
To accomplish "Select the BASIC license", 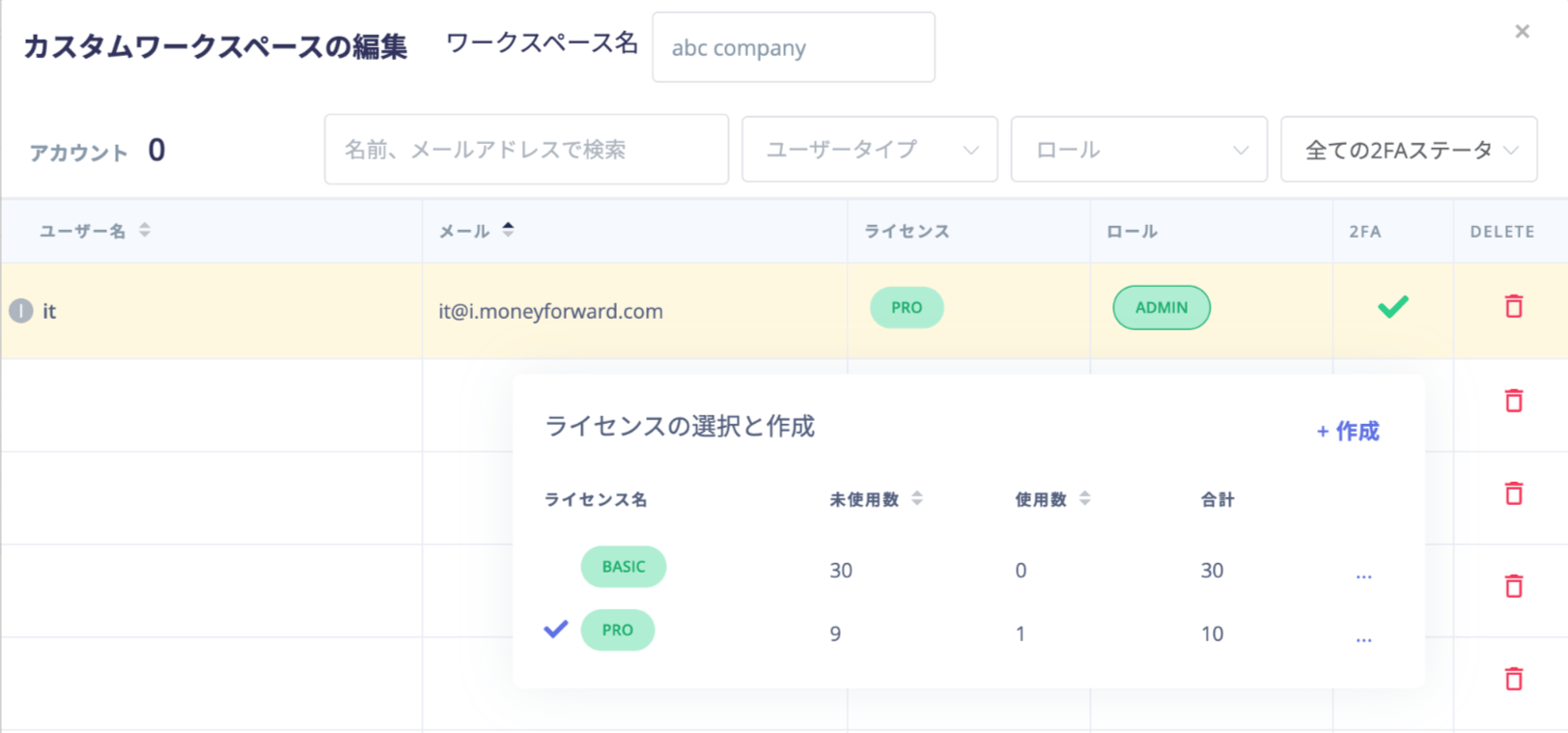I will tap(624, 567).
